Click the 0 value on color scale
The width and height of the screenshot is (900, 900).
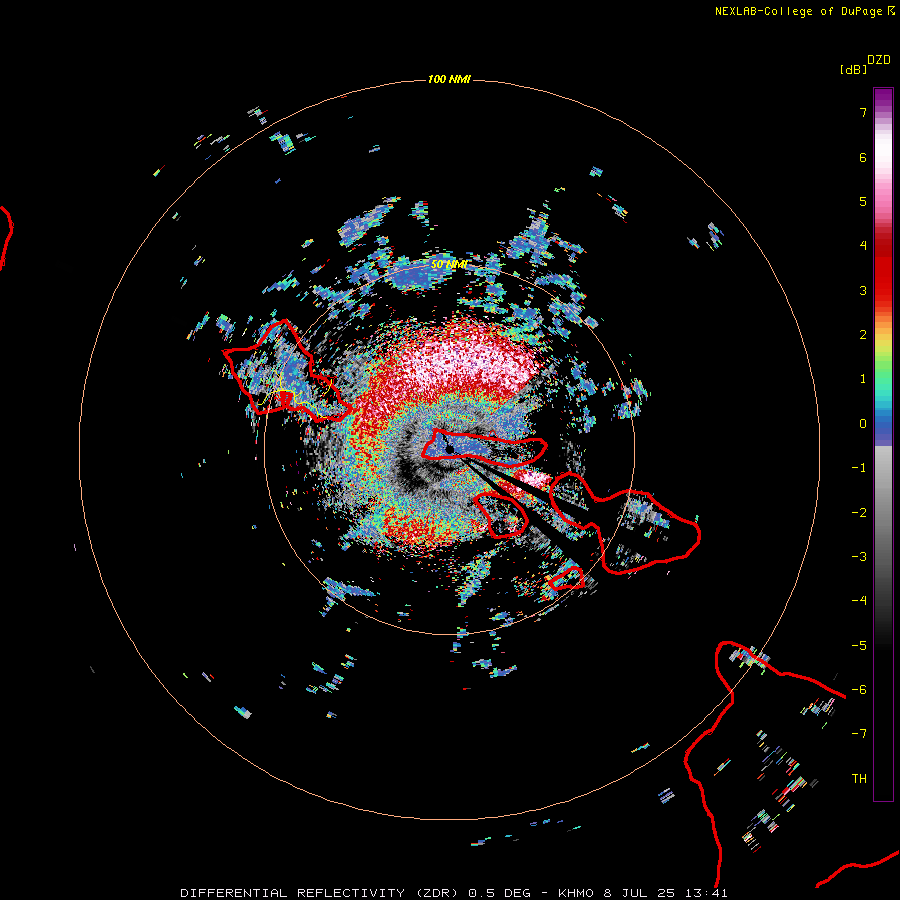point(863,424)
